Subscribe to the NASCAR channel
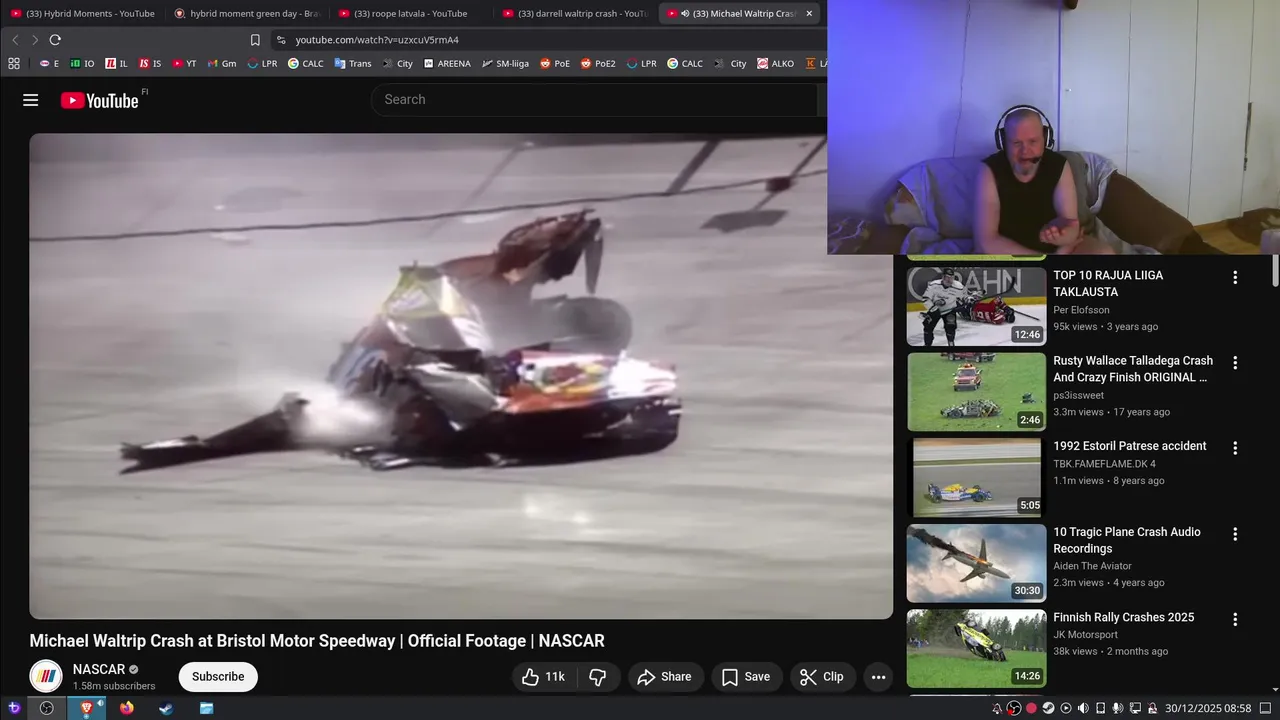The height and width of the screenshot is (720, 1280). click(218, 677)
